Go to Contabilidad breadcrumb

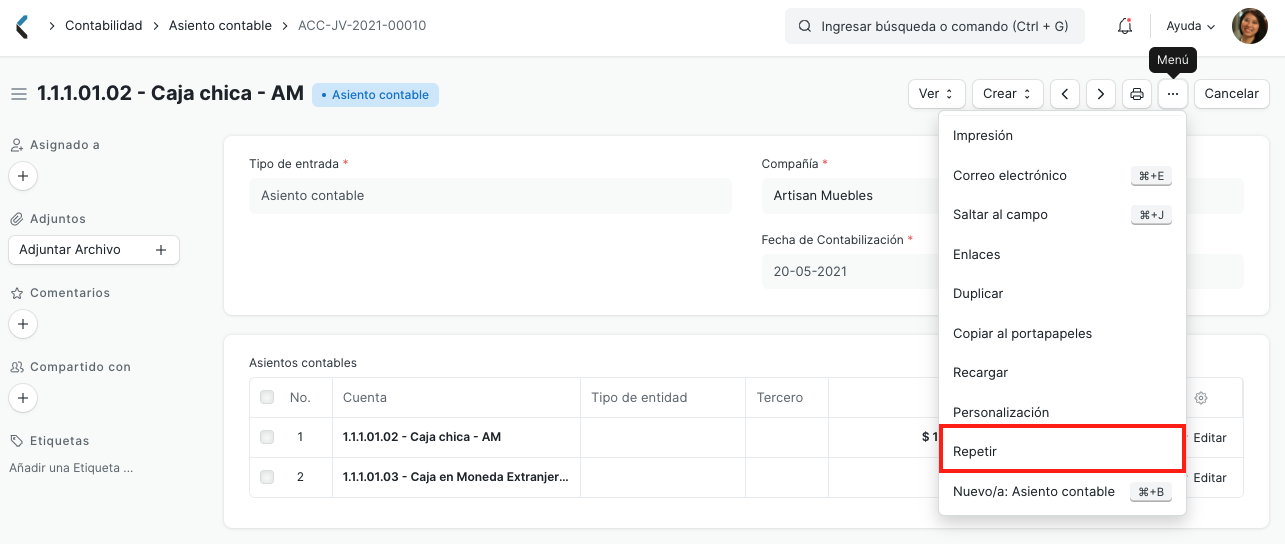[104, 26]
